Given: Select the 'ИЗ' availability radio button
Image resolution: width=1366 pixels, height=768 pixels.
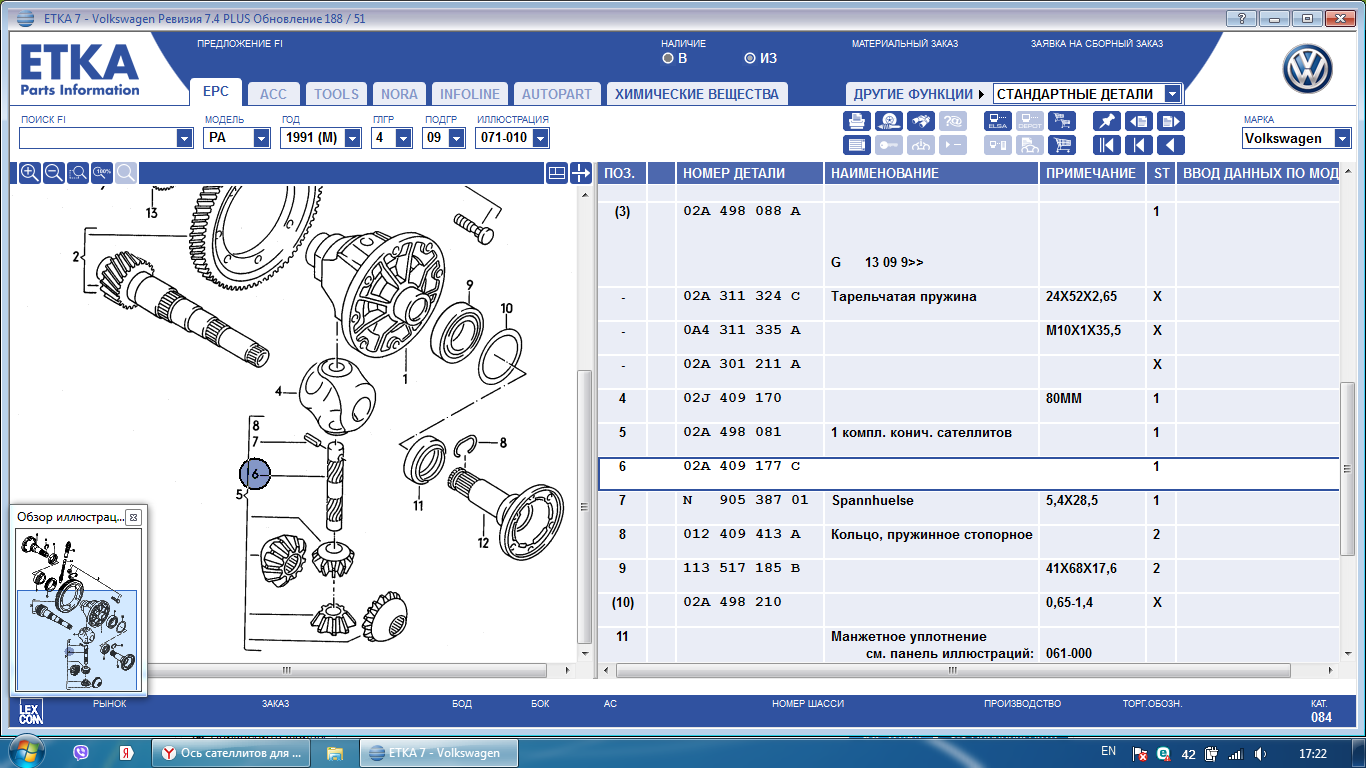Looking at the screenshot, I should (x=750, y=58).
